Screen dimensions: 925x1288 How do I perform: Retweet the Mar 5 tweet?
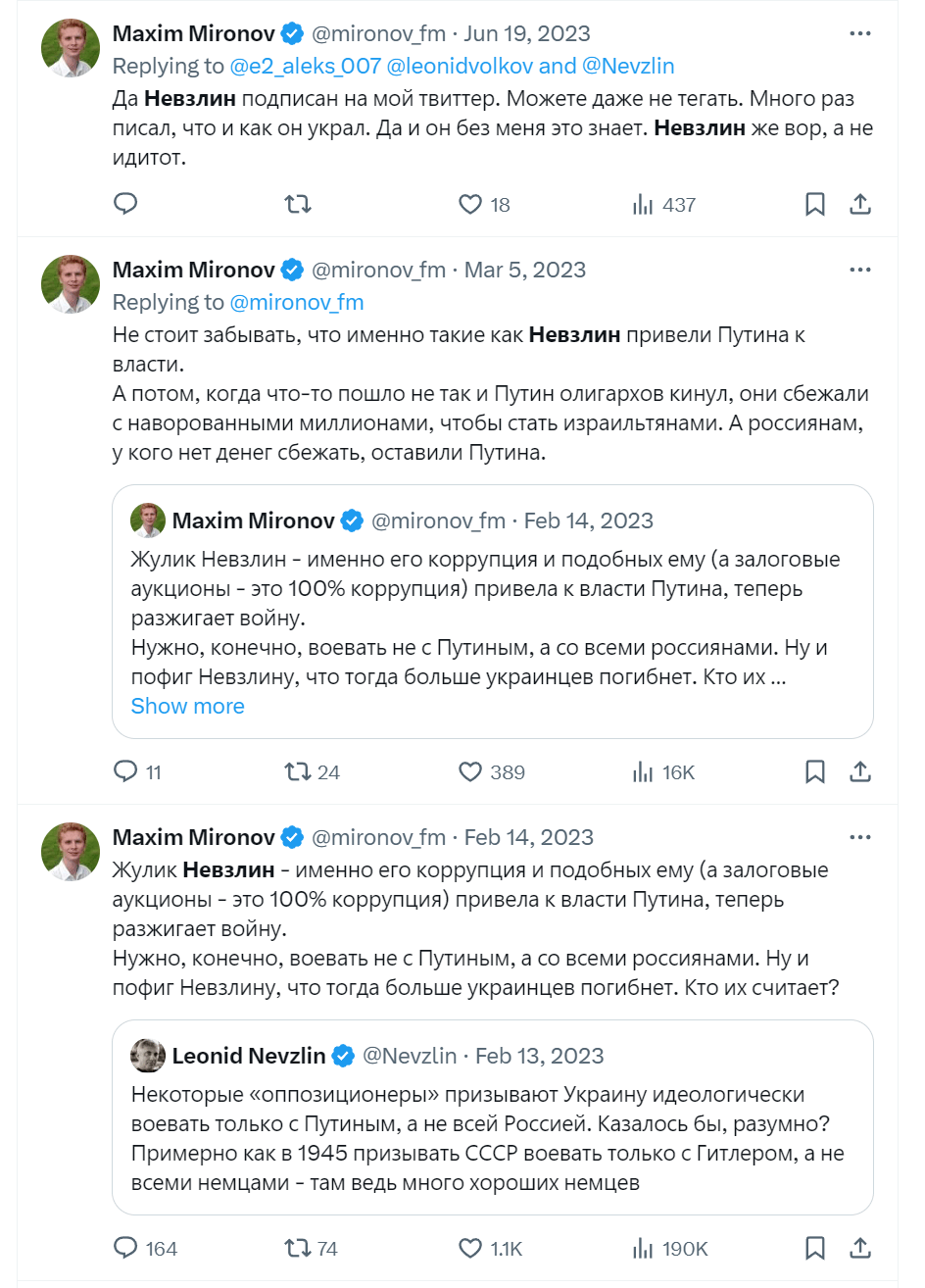[x=300, y=771]
